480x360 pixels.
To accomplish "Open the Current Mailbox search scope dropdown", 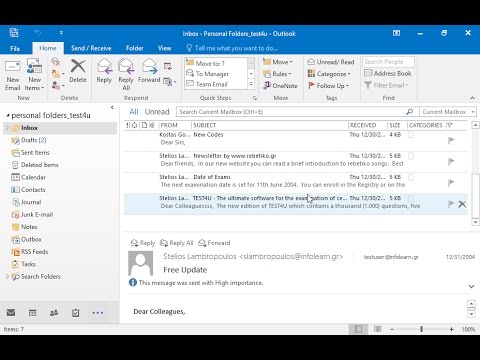I will point(448,112).
